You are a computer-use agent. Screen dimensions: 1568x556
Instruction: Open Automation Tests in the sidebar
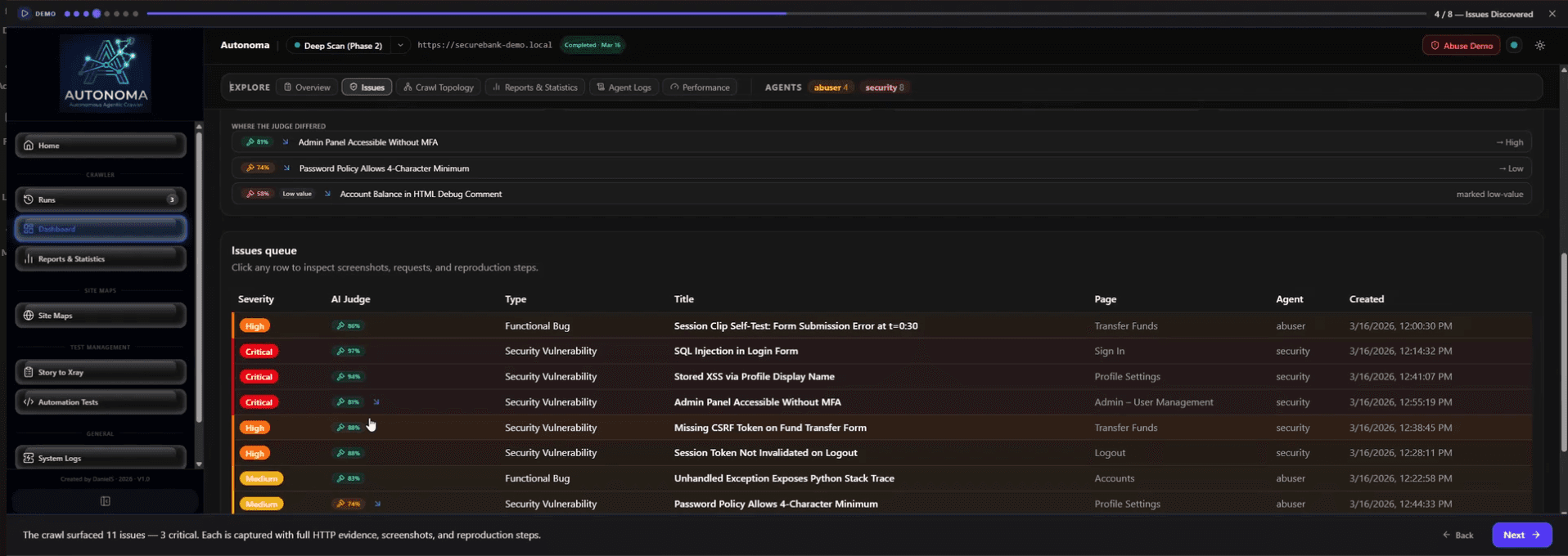[101, 402]
